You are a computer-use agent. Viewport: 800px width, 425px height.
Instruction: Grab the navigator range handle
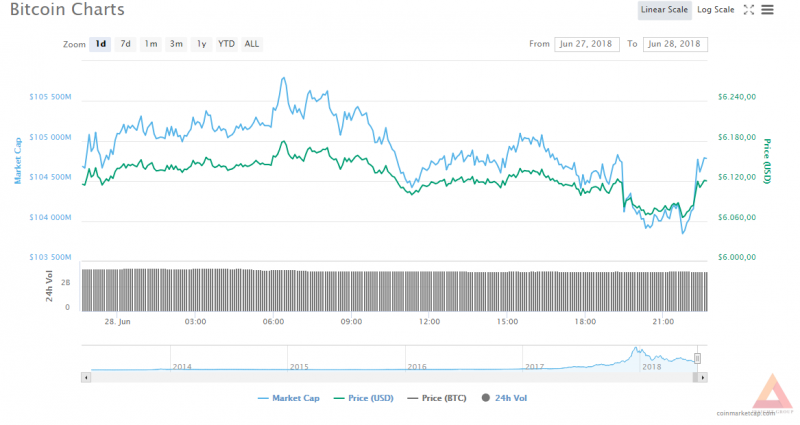tap(697, 359)
